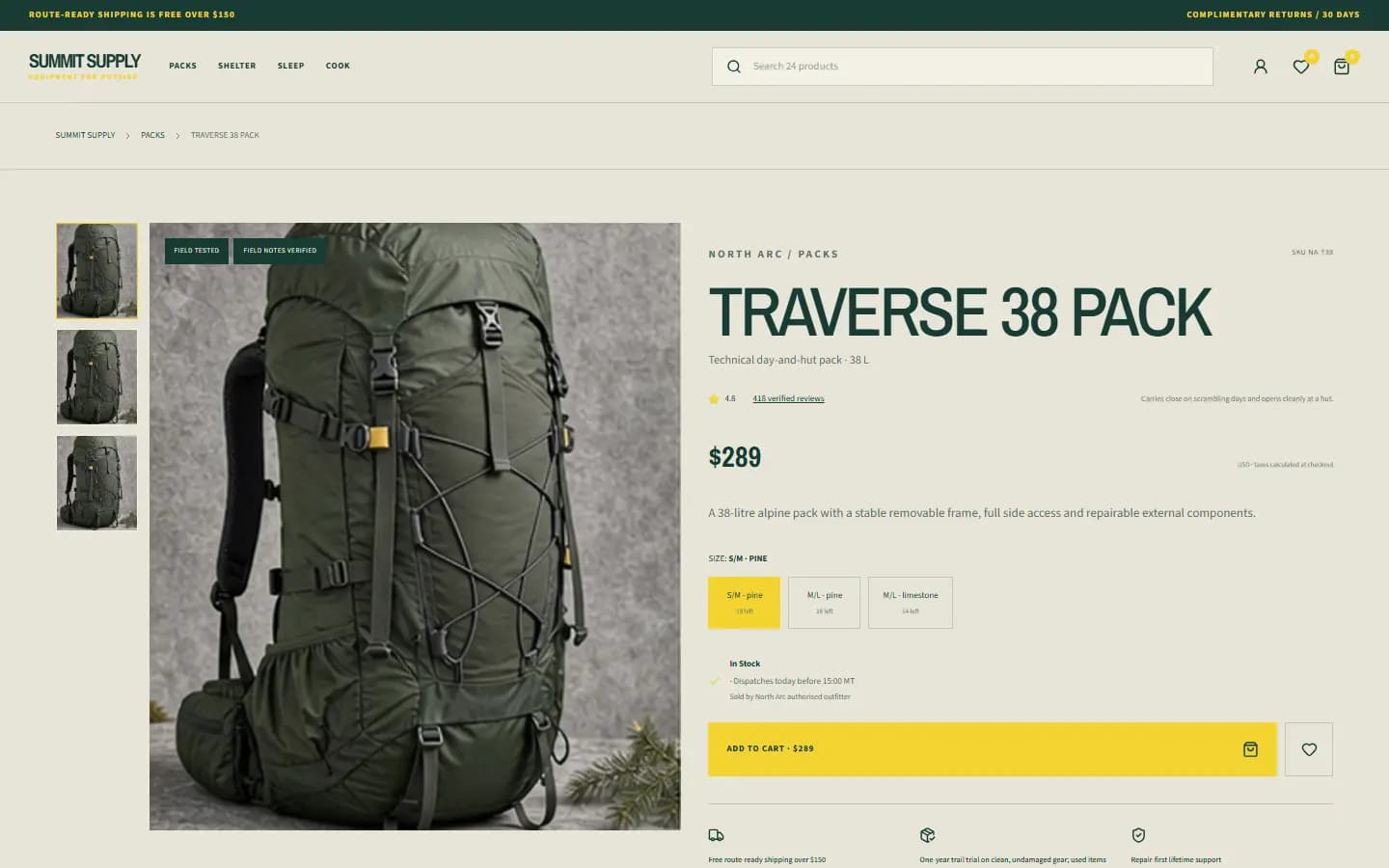Select the third backpack thumbnail

point(96,483)
